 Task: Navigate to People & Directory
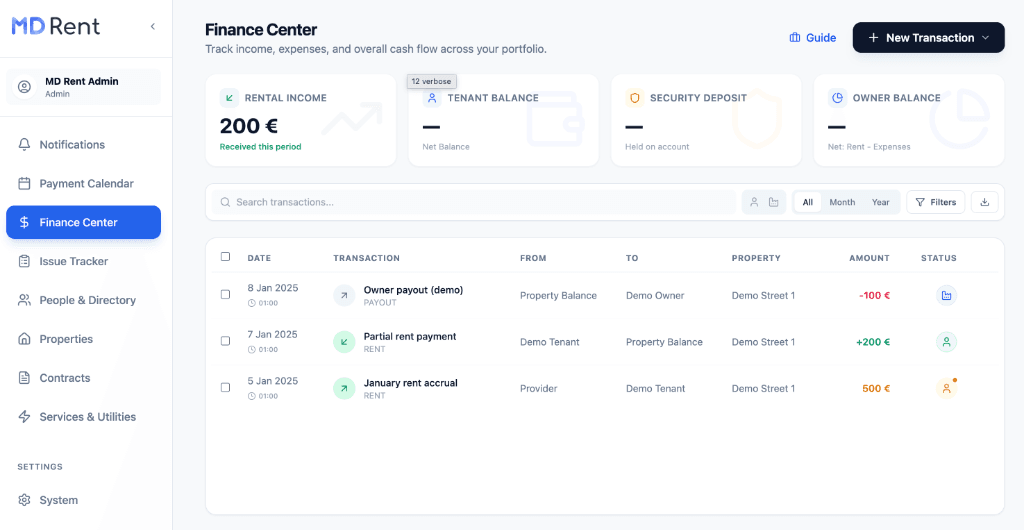(x=84, y=300)
